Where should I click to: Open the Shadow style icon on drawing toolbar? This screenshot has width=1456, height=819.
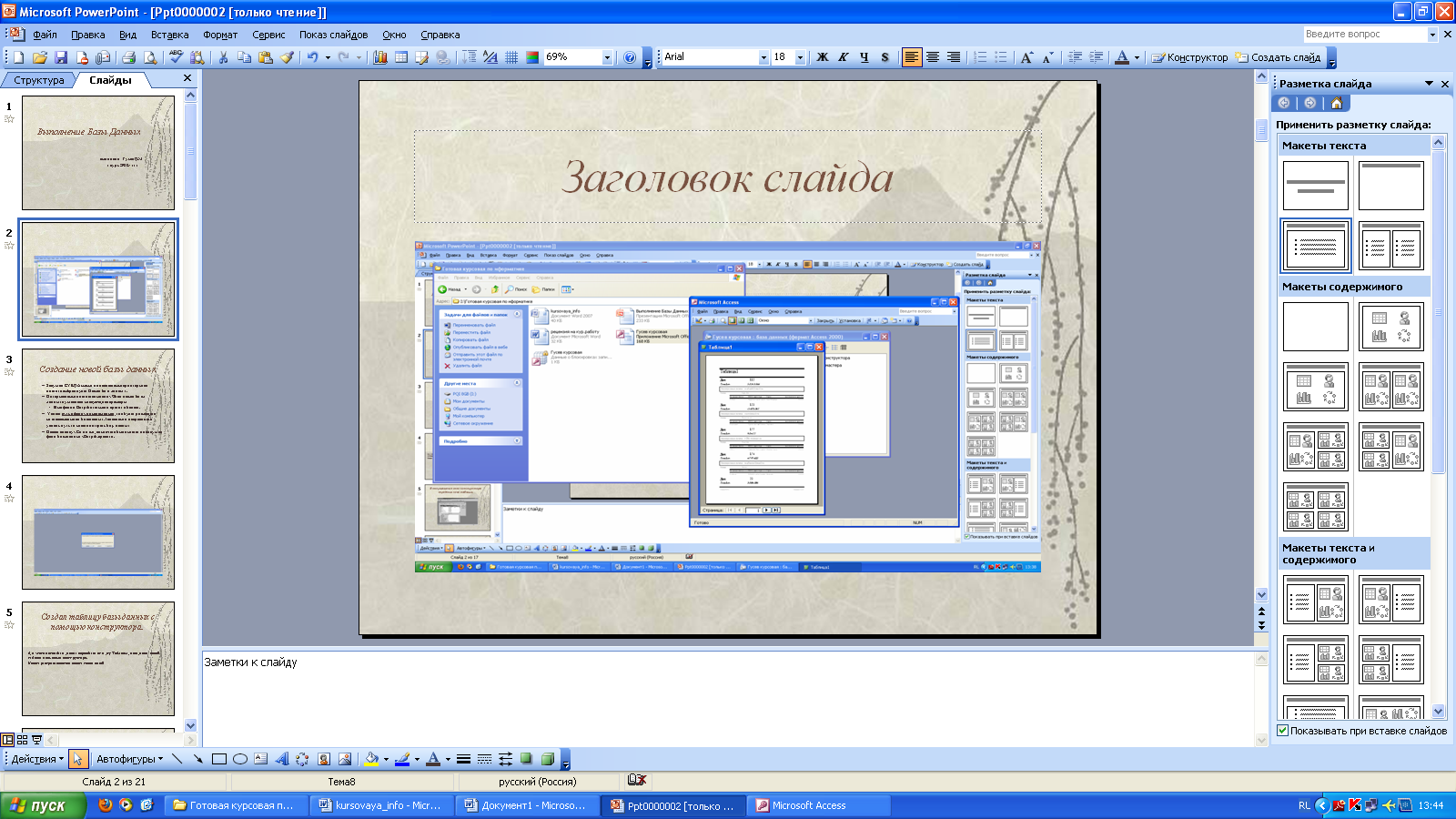click(526, 759)
